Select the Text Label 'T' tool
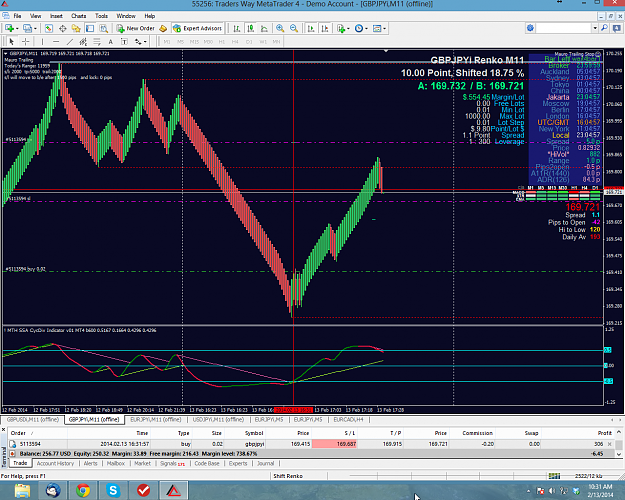The width and height of the screenshot is (625, 500). [124, 41]
